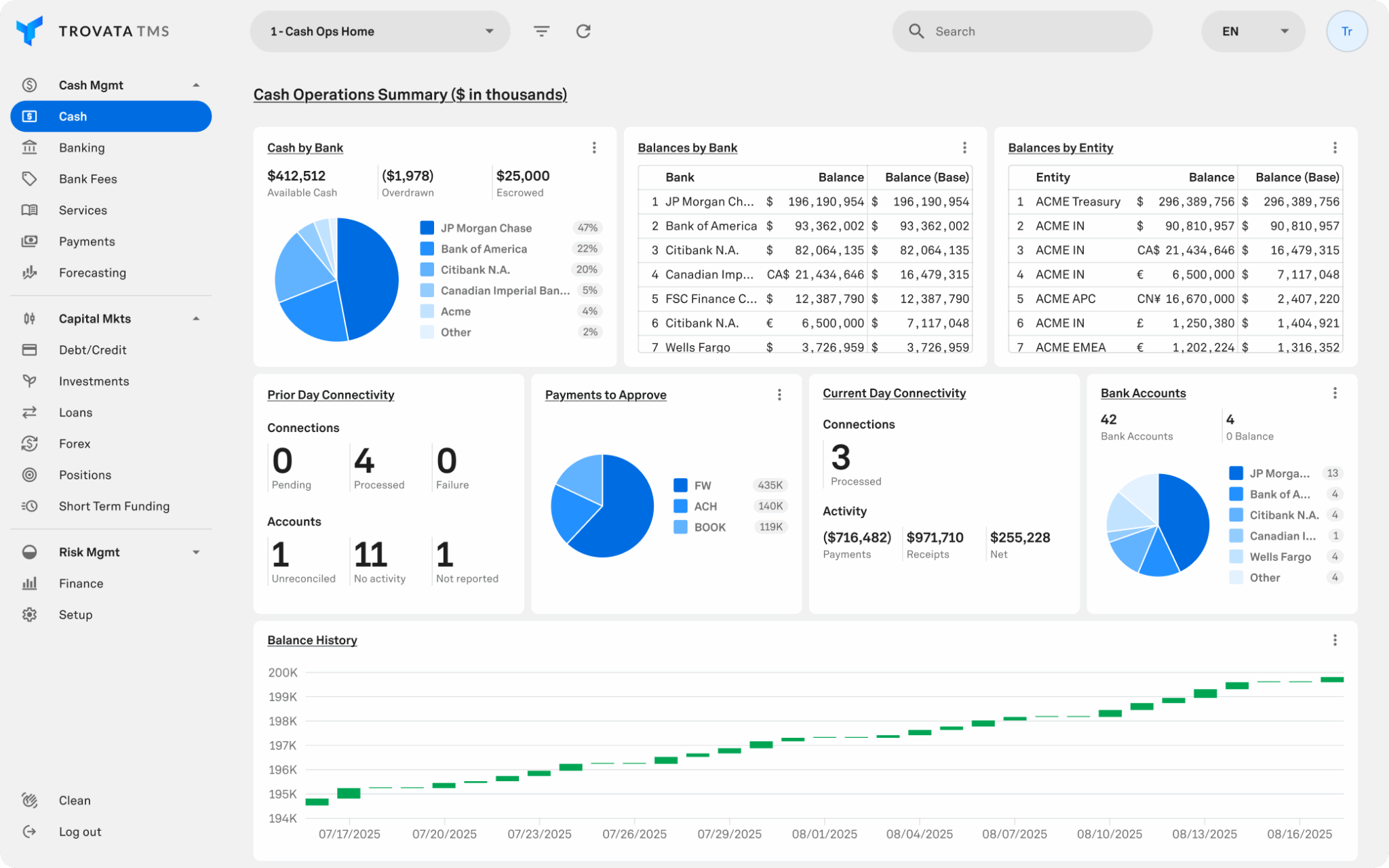This screenshot has width=1389, height=868.
Task: Open Cash by Bank kebab menu
Action: [x=594, y=148]
